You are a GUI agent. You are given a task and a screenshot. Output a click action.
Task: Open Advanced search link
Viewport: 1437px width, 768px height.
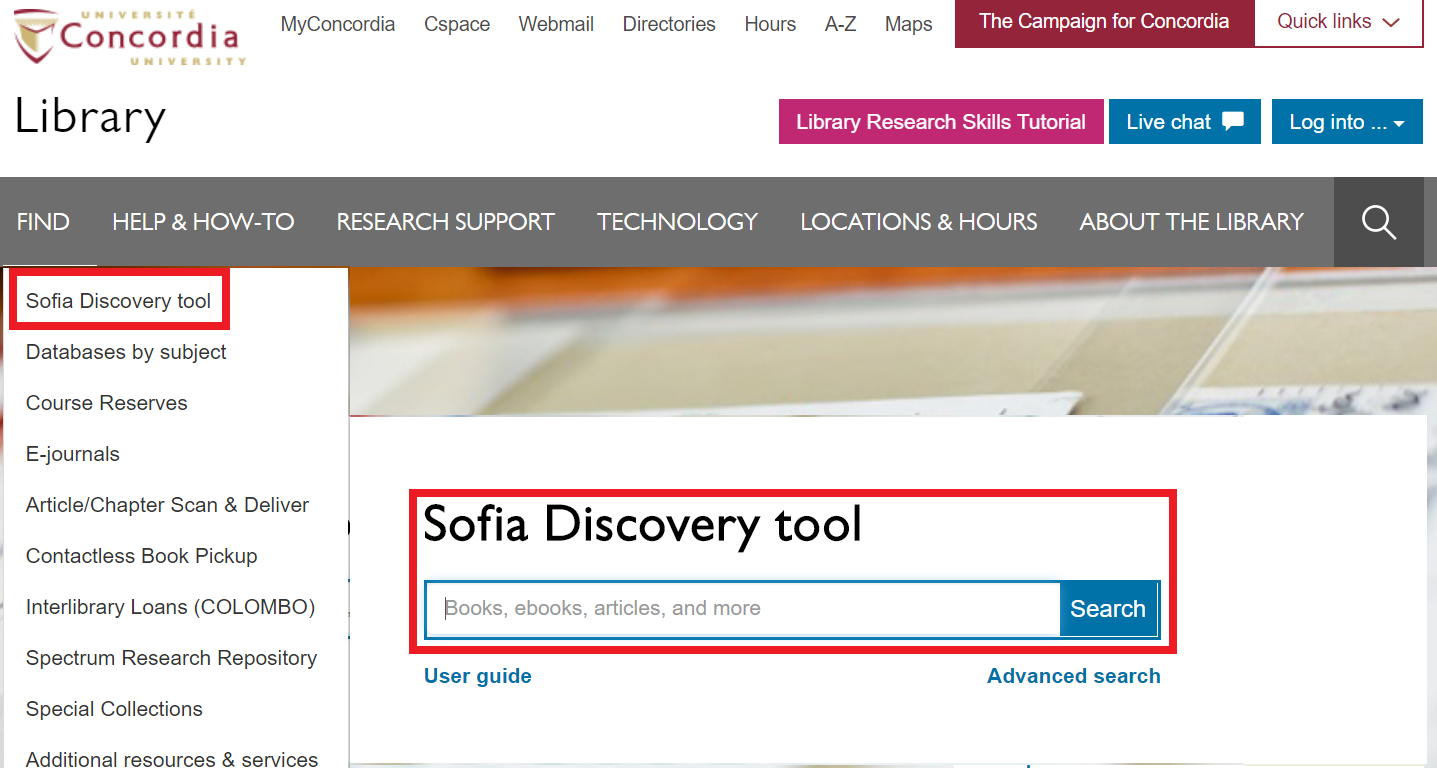1073,676
